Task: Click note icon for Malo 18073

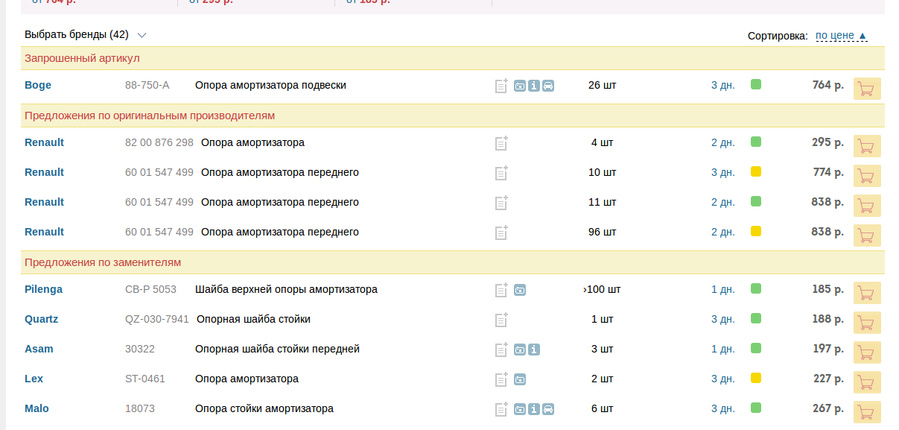Action: click(501, 409)
